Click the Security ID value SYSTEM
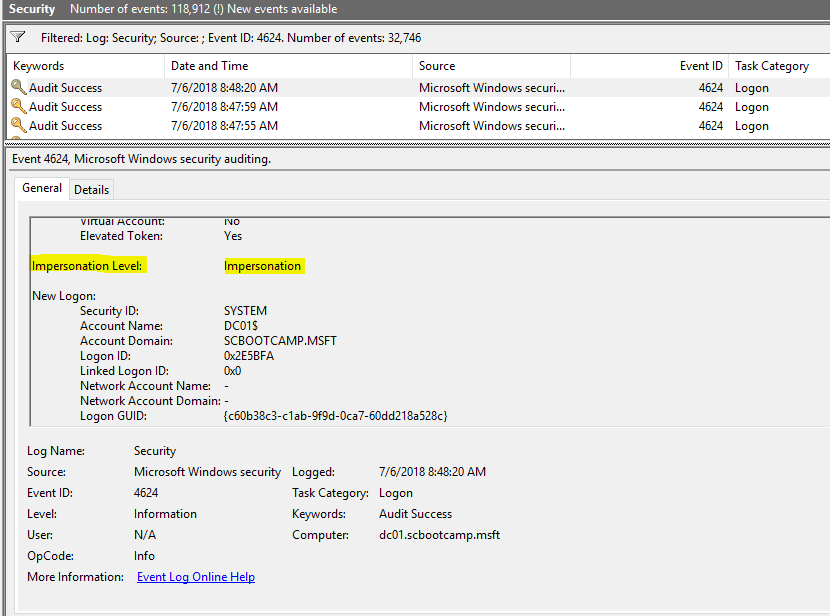Screen dimensions: 830x616 tap(245, 311)
